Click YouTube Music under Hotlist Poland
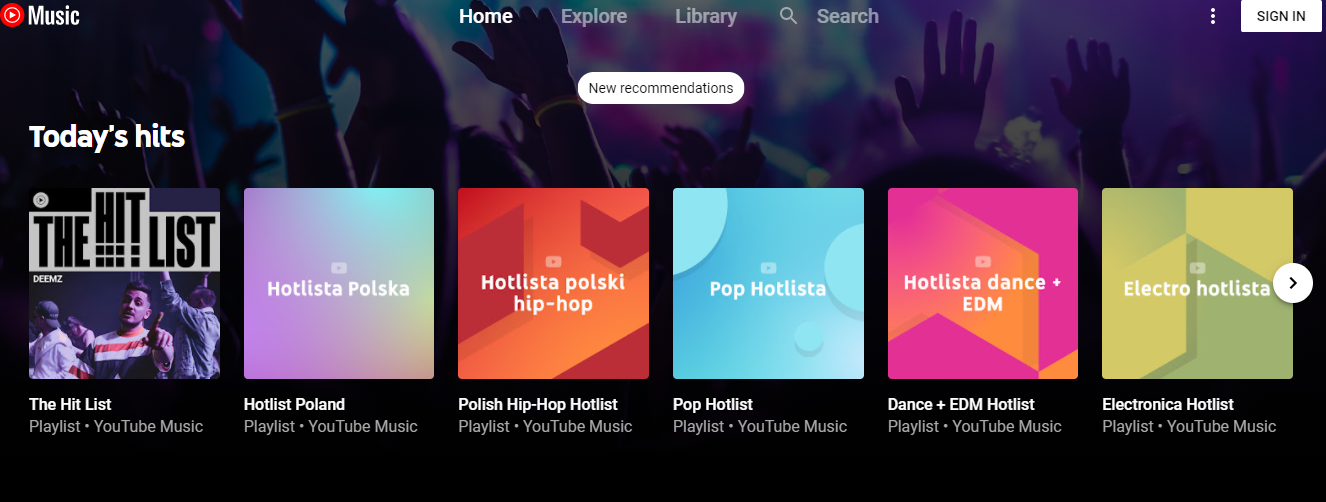 363,426
